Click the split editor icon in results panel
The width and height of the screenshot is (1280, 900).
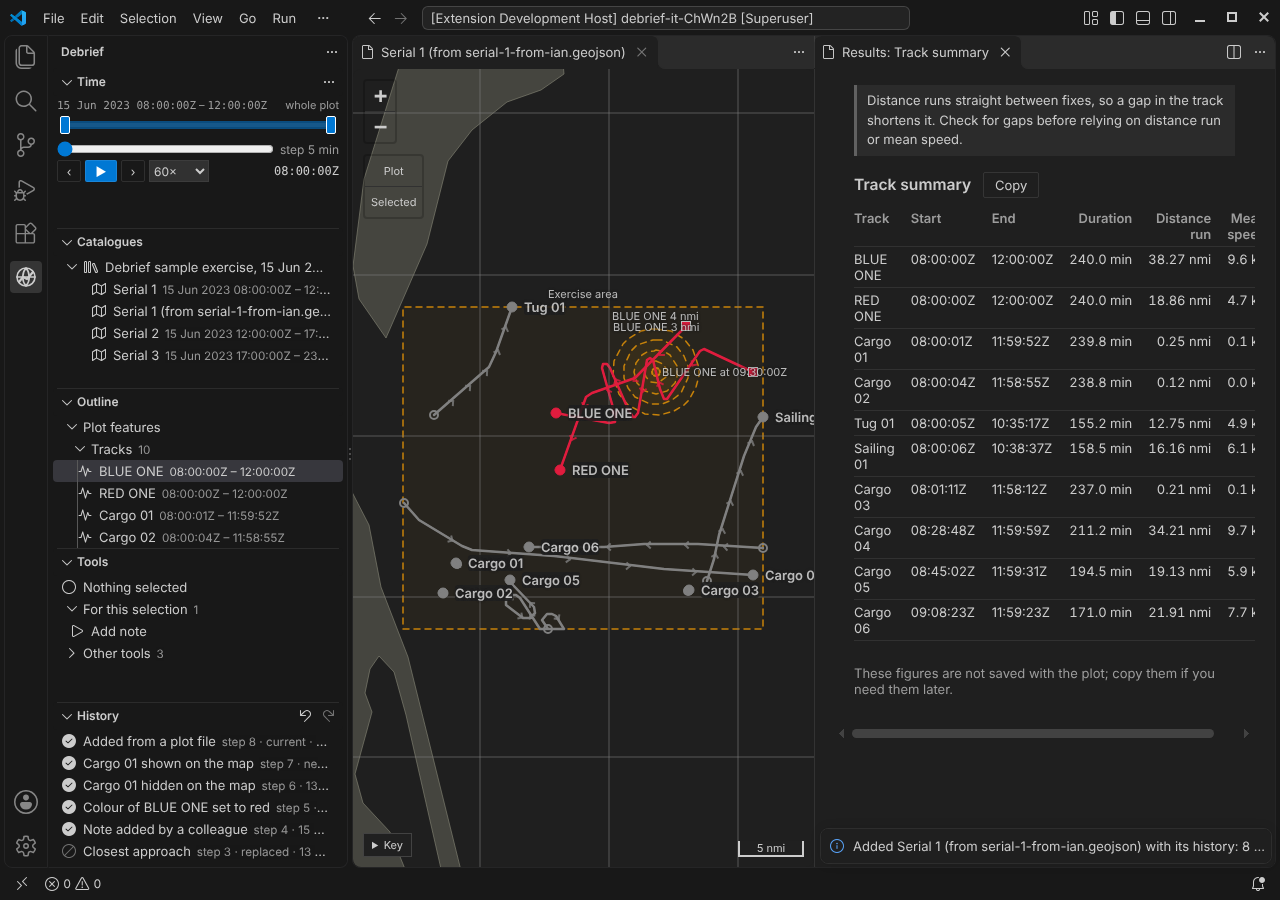(x=1234, y=52)
